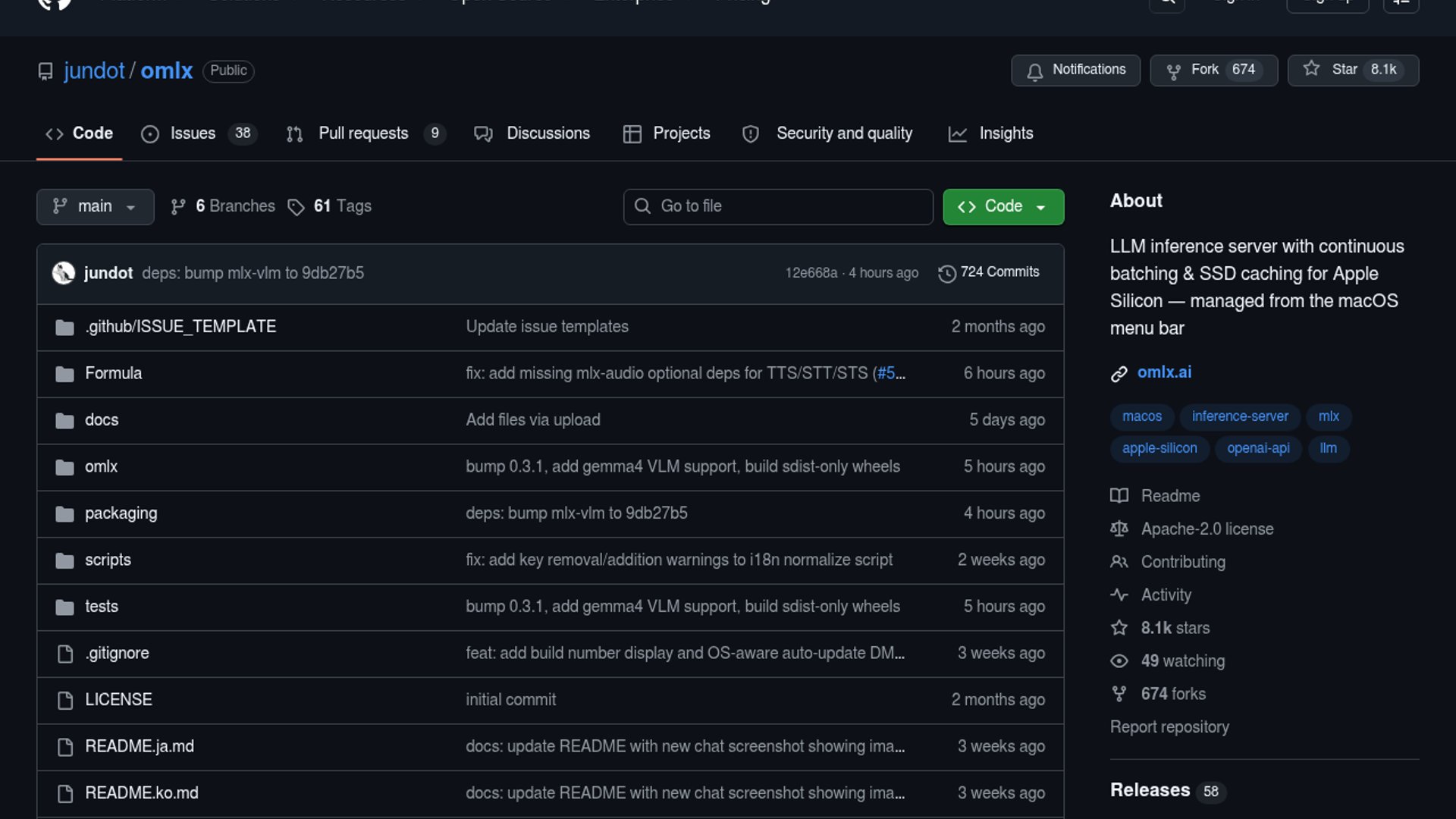Expand the green Code dropdown button

[1003, 207]
